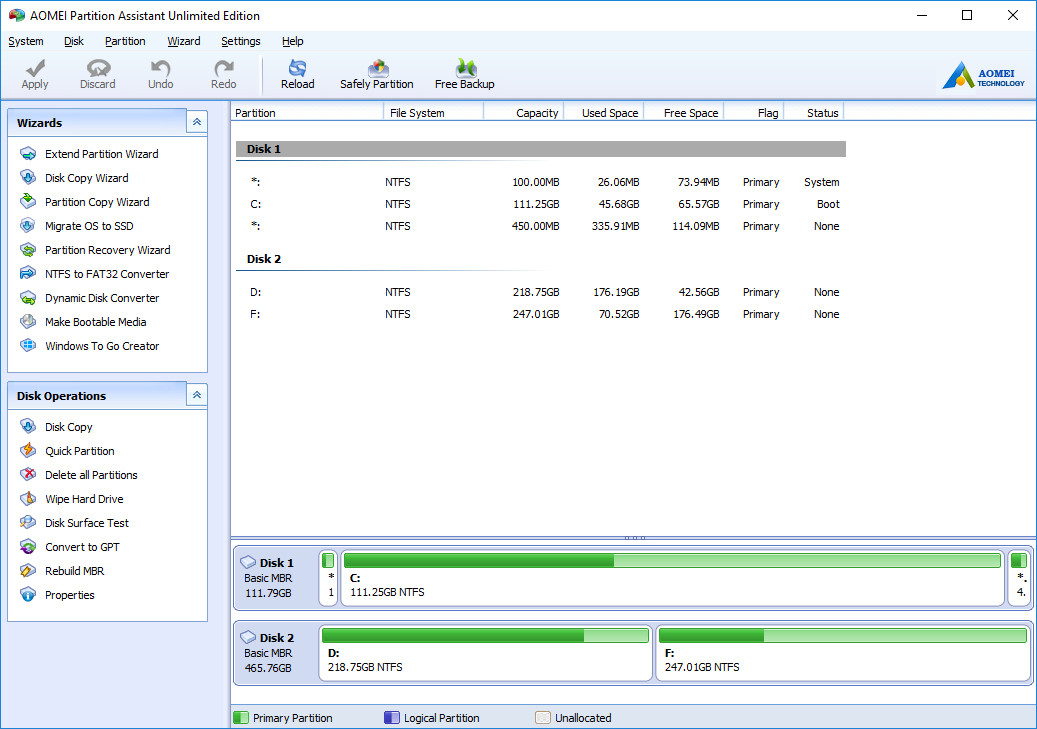
Task: Select the 100.00MB System partition row
Action: tap(540, 182)
